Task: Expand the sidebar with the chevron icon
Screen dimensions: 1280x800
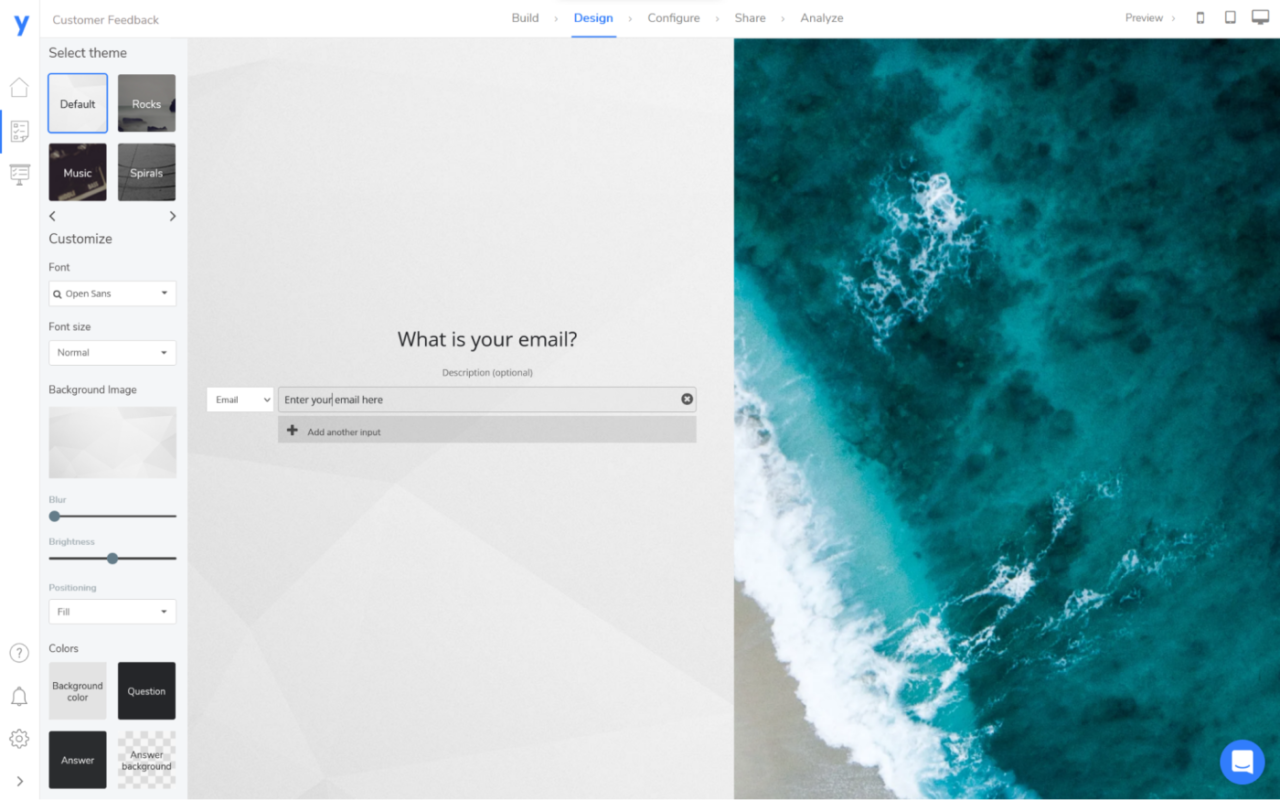Action: (x=19, y=781)
